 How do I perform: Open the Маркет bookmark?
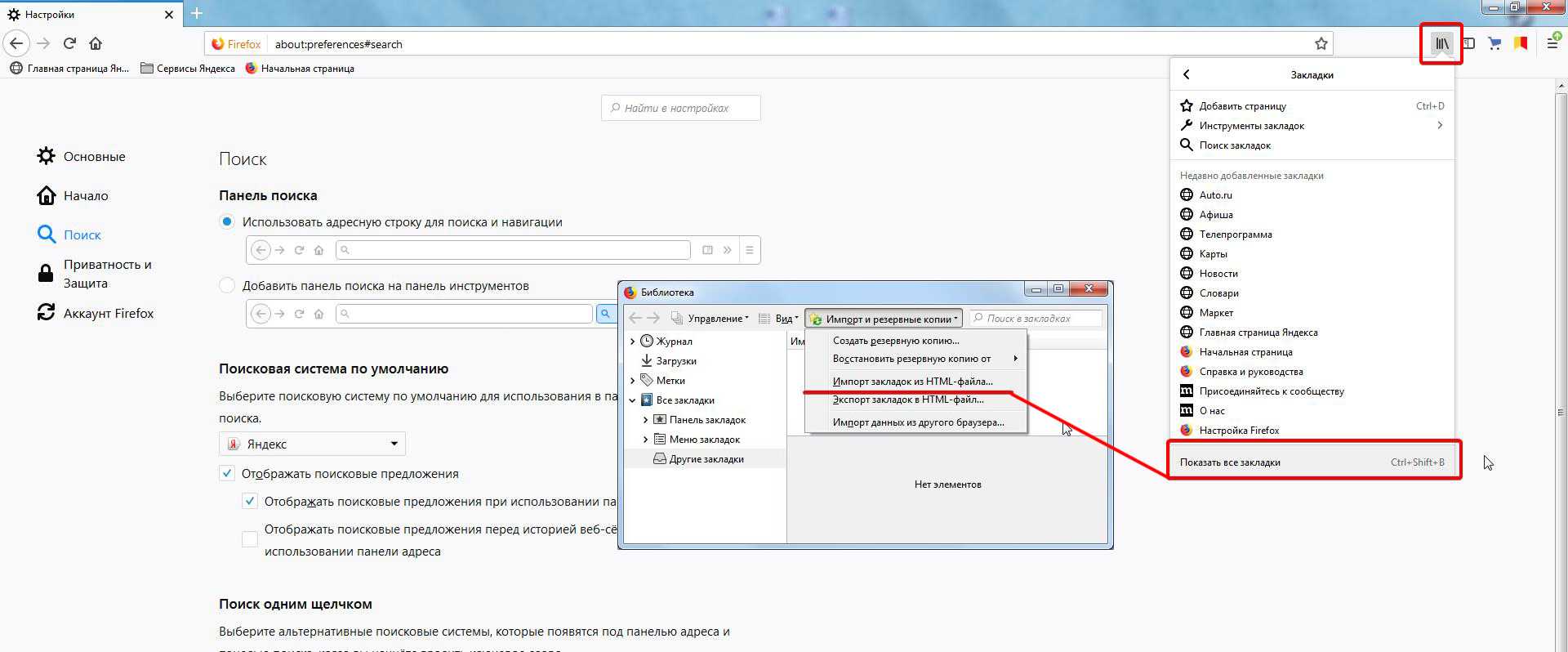1312,312
